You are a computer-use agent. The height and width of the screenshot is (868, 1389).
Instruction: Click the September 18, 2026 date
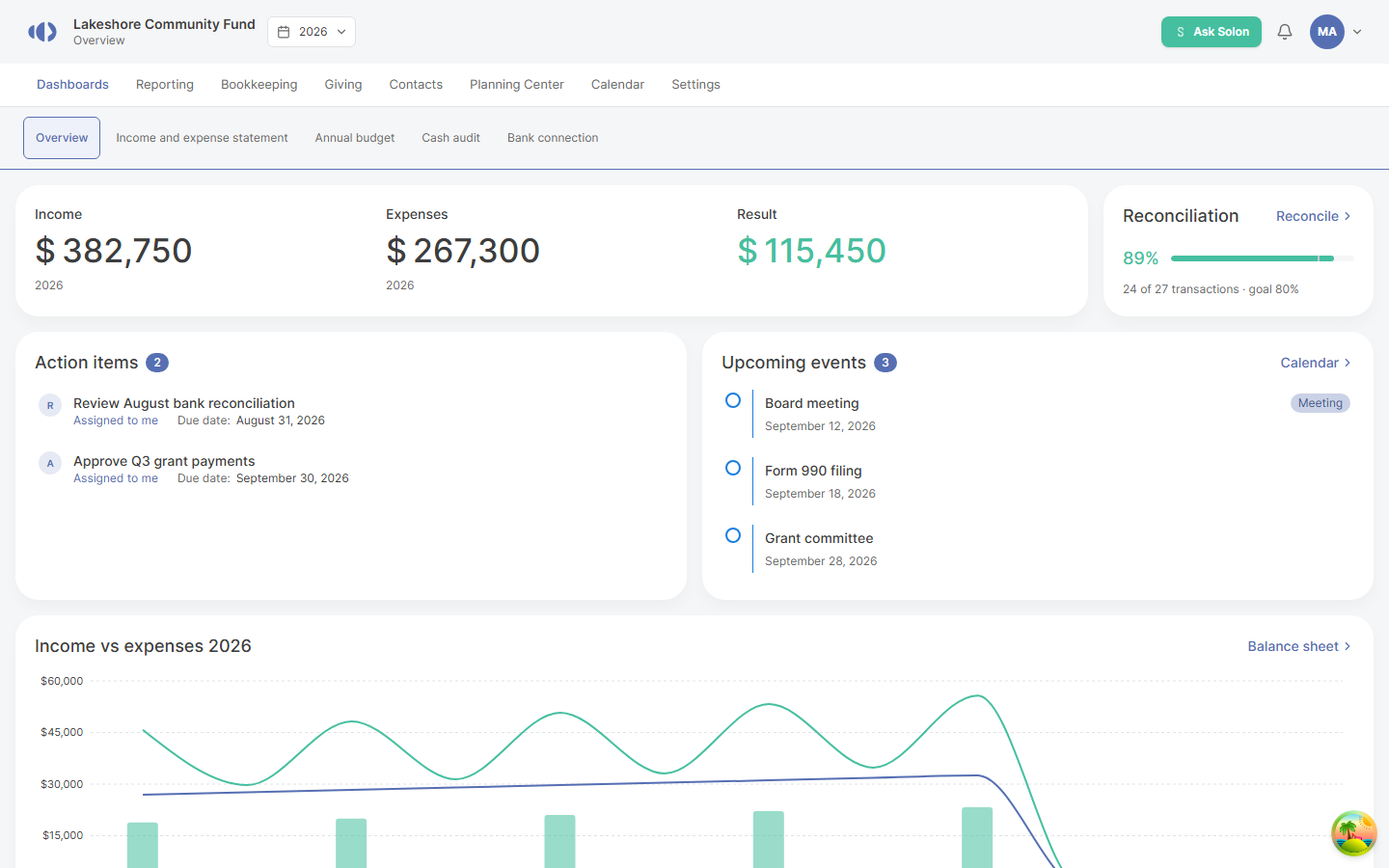(820, 494)
